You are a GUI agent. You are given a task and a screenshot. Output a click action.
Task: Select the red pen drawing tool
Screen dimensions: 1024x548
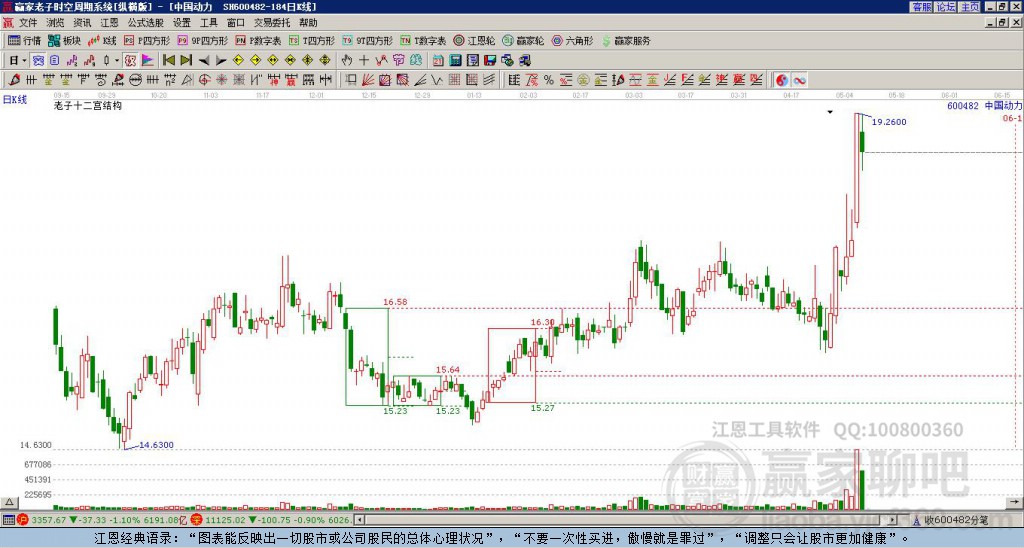pyautogui.click(x=14, y=80)
